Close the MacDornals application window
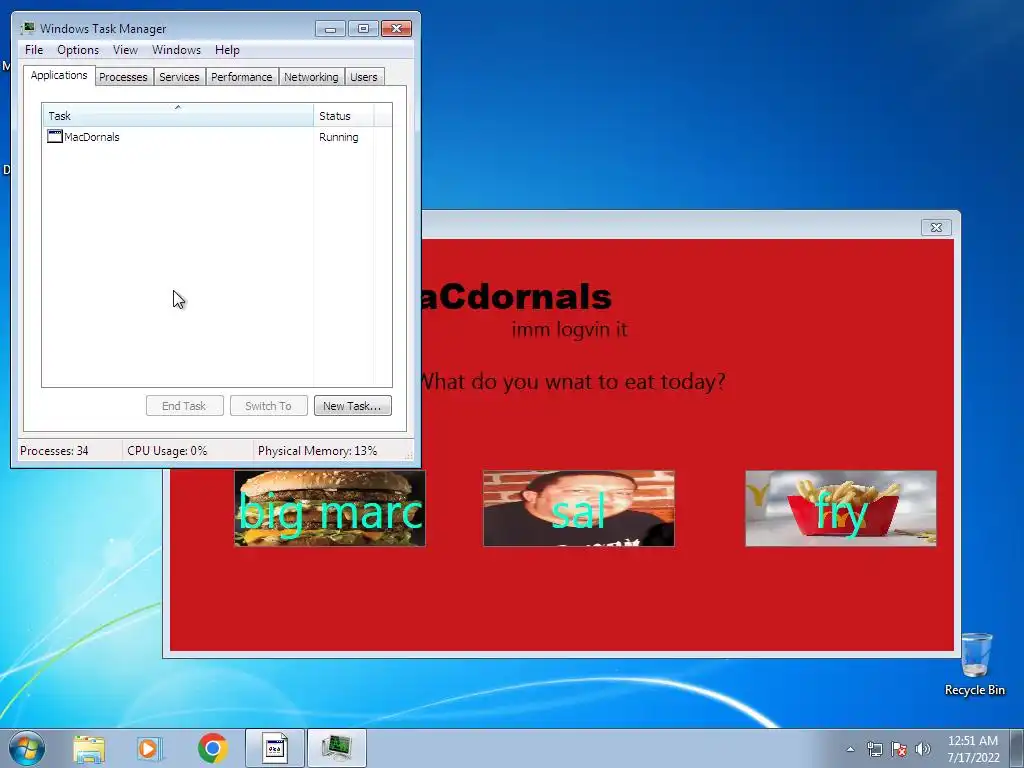This screenshot has height=768, width=1024. click(936, 227)
